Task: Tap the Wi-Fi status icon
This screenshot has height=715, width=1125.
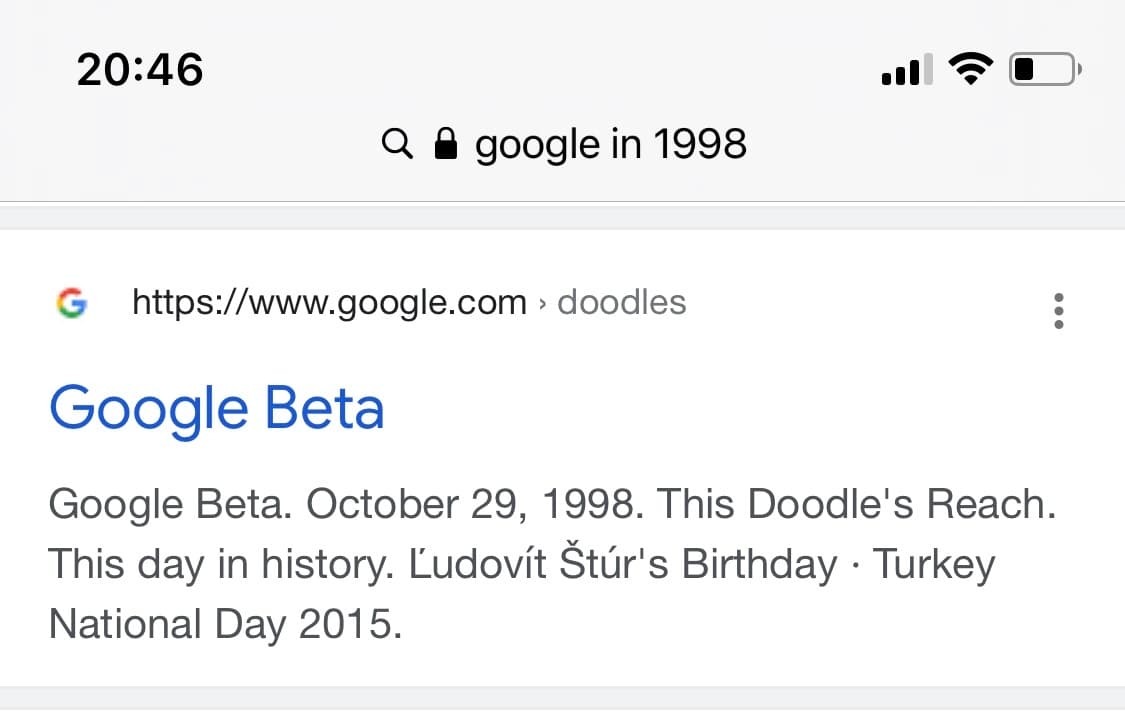Action: click(x=970, y=69)
